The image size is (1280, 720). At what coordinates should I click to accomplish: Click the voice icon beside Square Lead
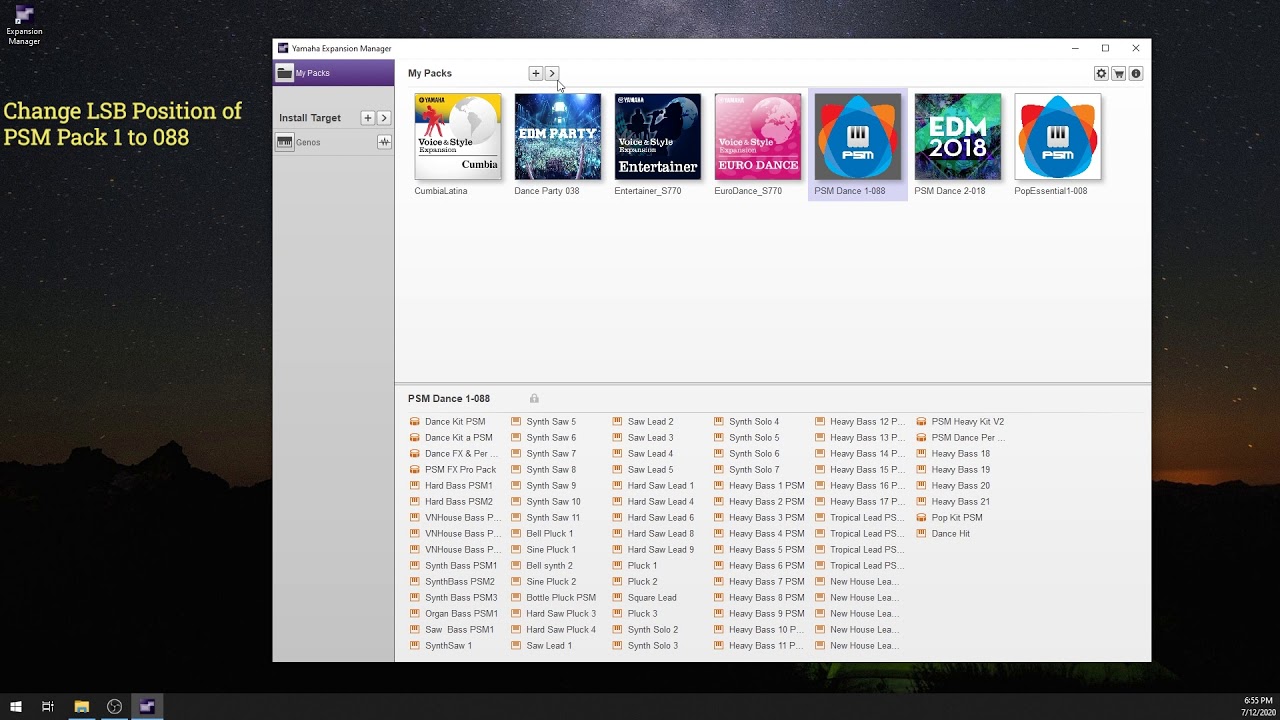[618, 598]
